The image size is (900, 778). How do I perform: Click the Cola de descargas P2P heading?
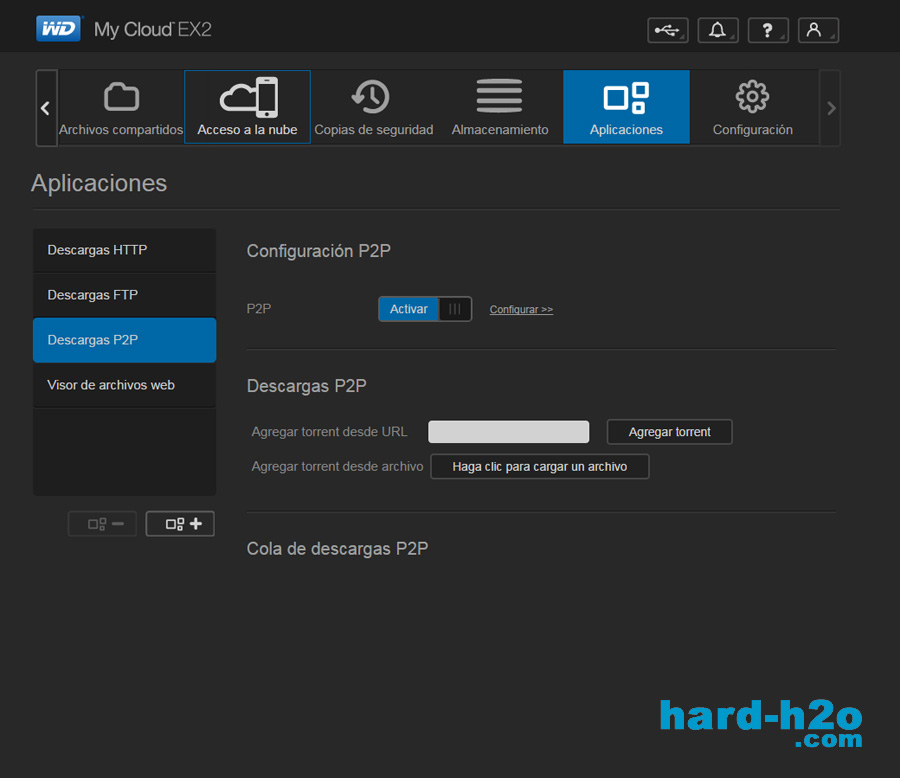(x=338, y=549)
